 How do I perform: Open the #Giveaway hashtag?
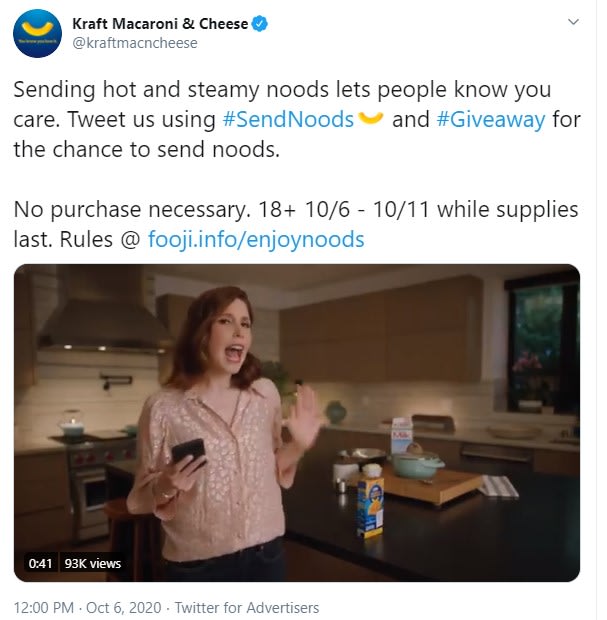coord(491,119)
